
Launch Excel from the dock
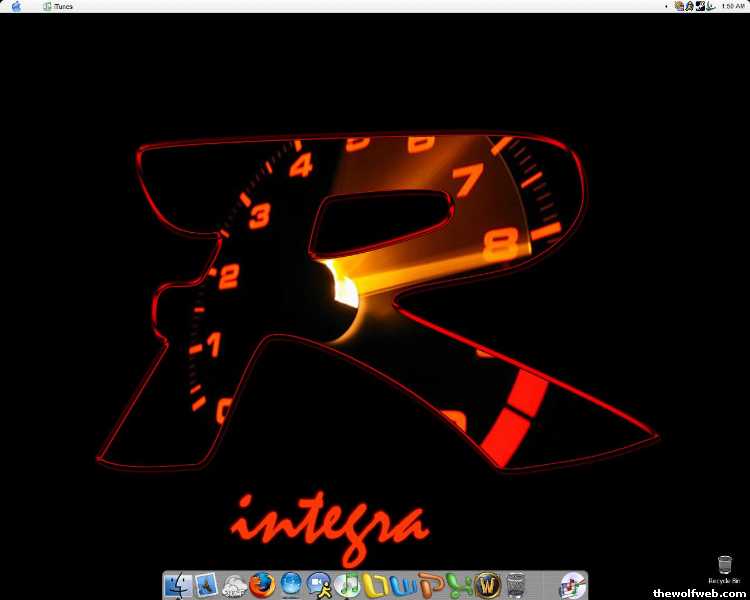pos(458,586)
